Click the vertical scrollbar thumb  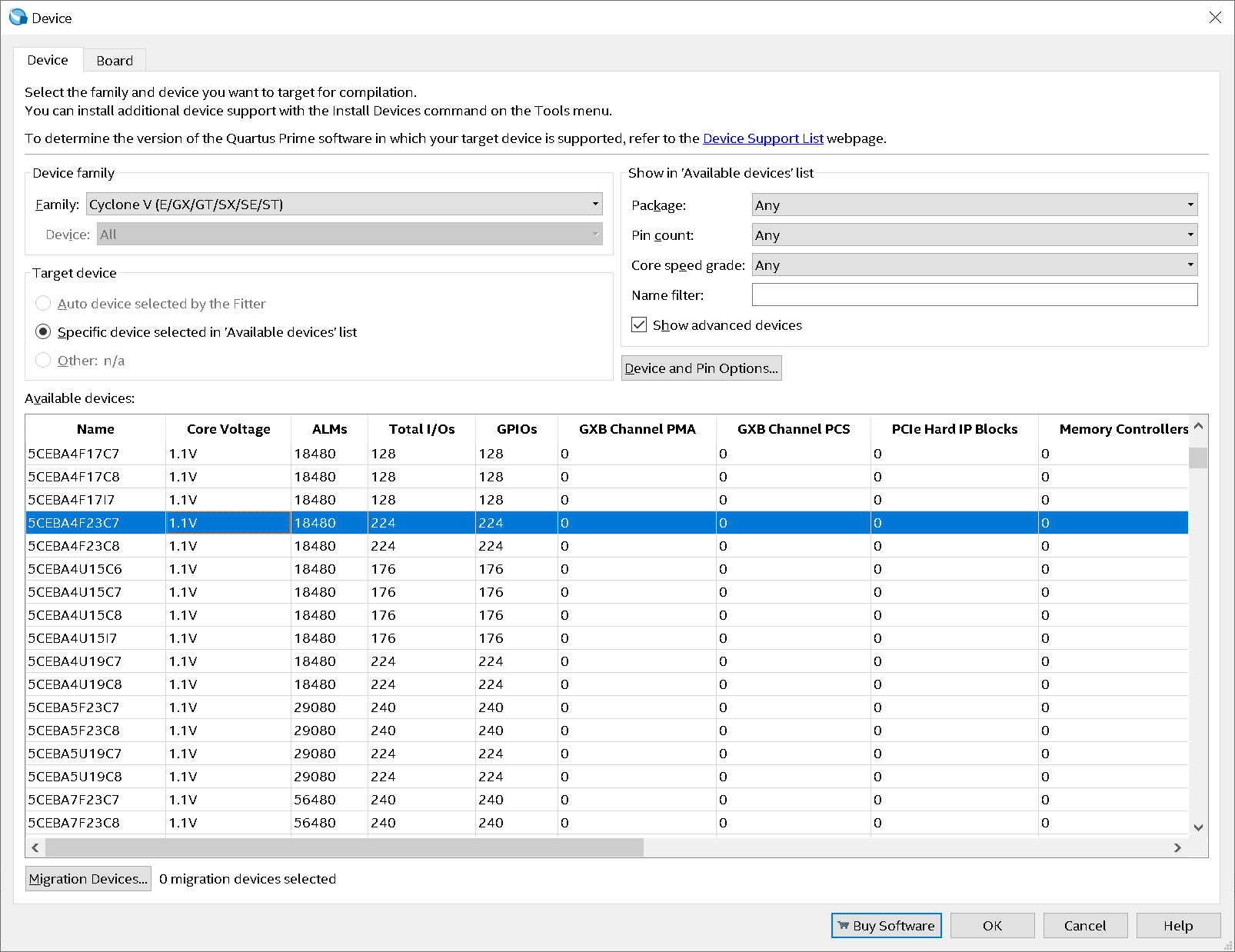[1198, 458]
